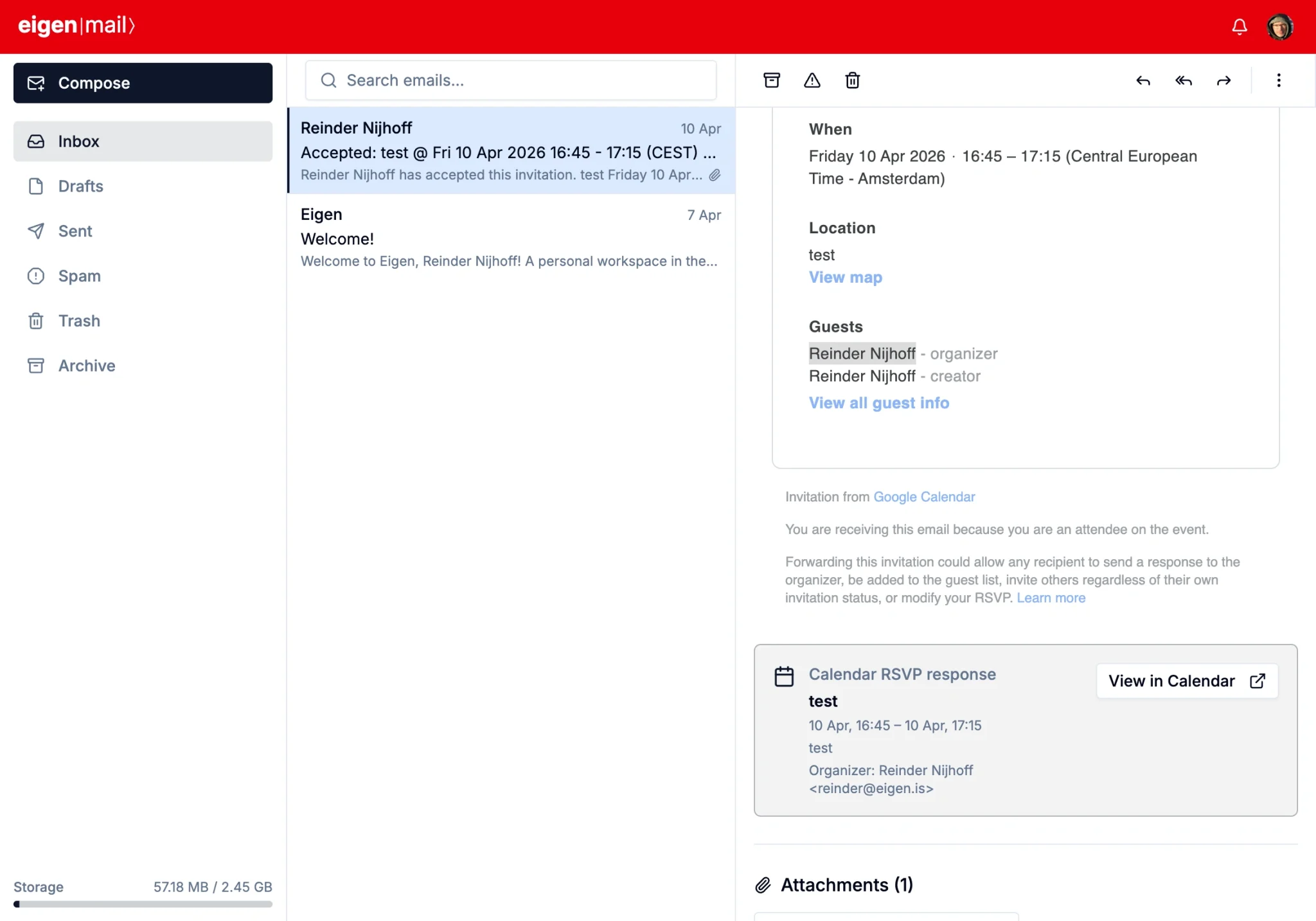Open the user profile avatar
This screenshot has width=1316, height=921.
pos(1280,26)
